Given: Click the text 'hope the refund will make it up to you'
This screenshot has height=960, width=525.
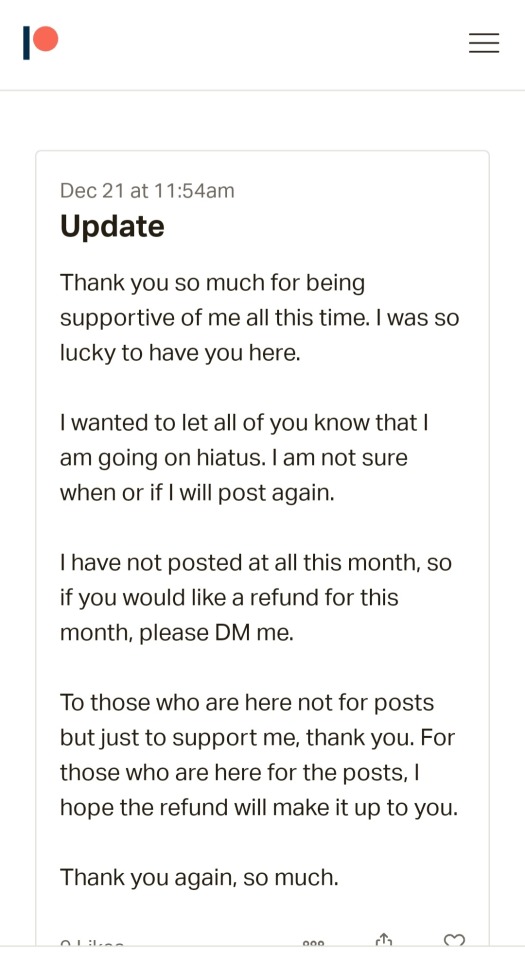Looking at the screenshot, I should pos(259,808).
